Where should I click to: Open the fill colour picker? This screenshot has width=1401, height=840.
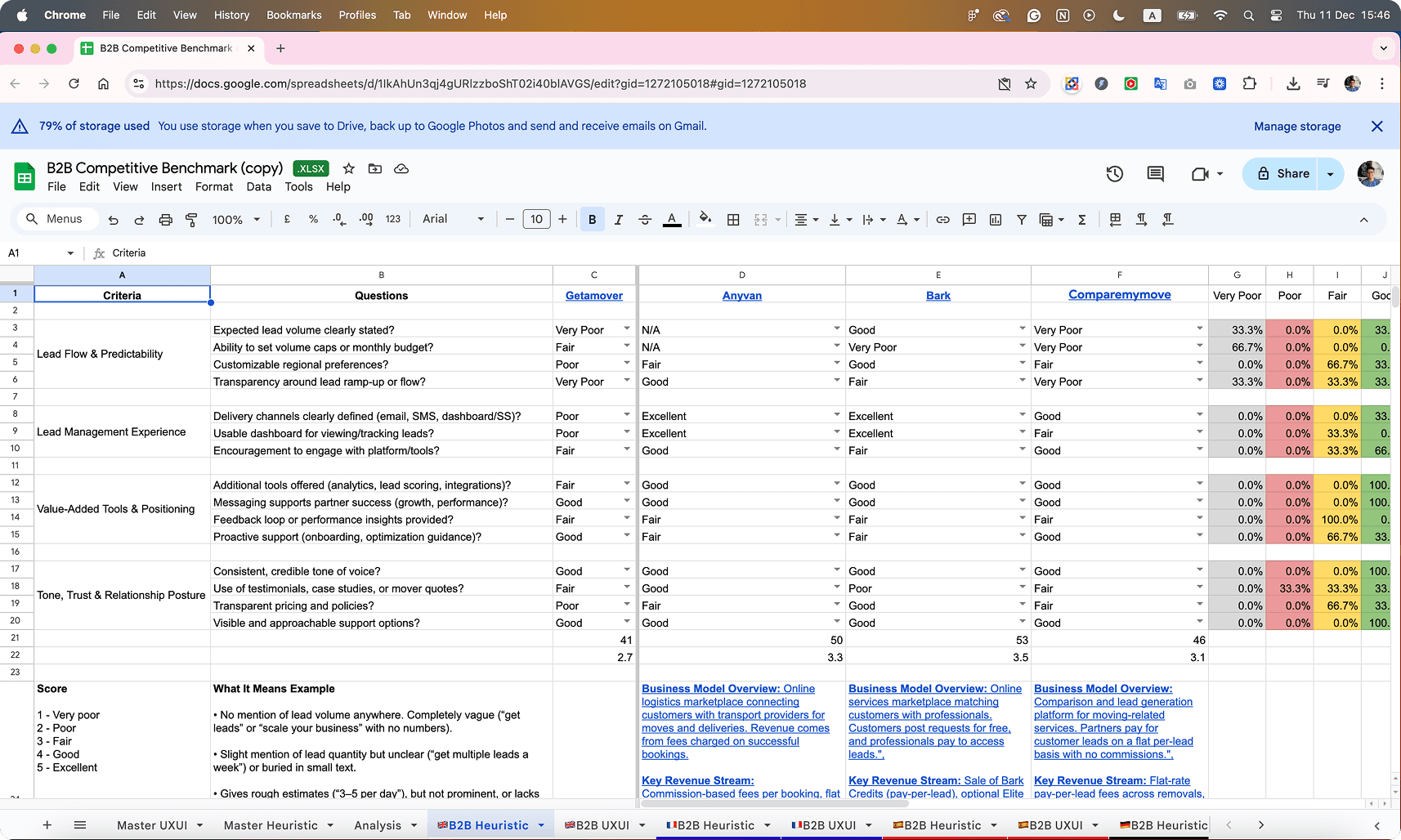point(705,219)
